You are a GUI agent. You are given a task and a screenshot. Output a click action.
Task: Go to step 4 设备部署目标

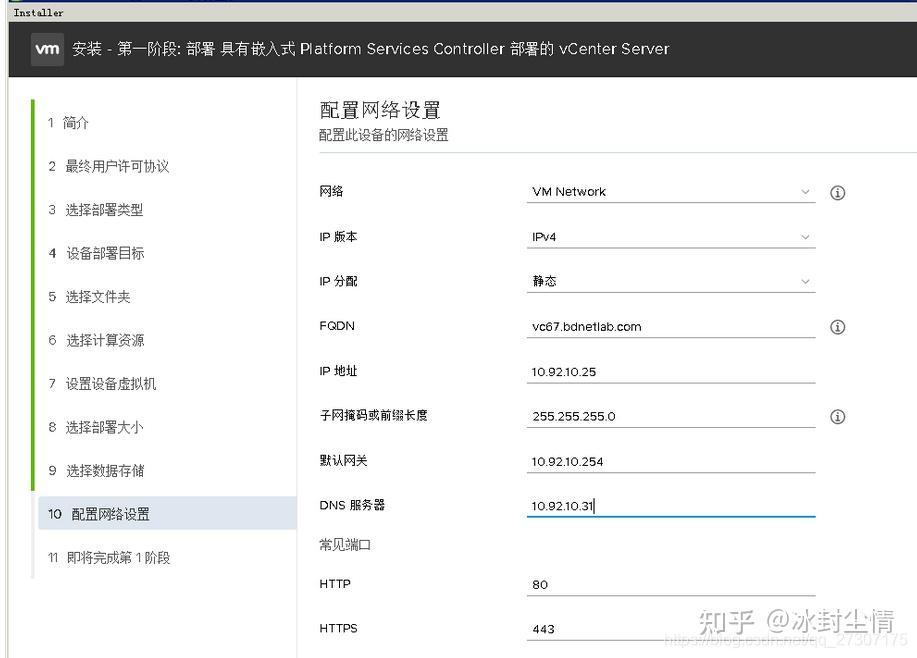[x=96, y=253]
